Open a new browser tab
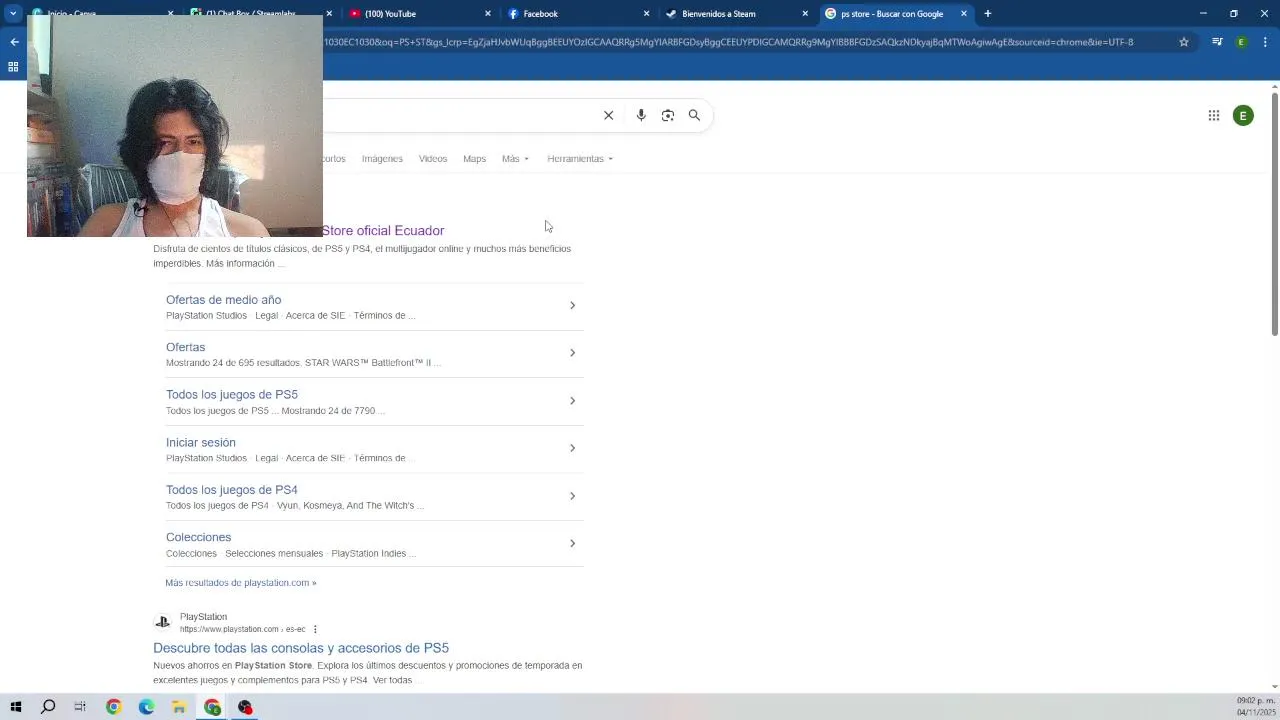The image size is (1280, 720). pyautogui.click(x=987, y=14)
